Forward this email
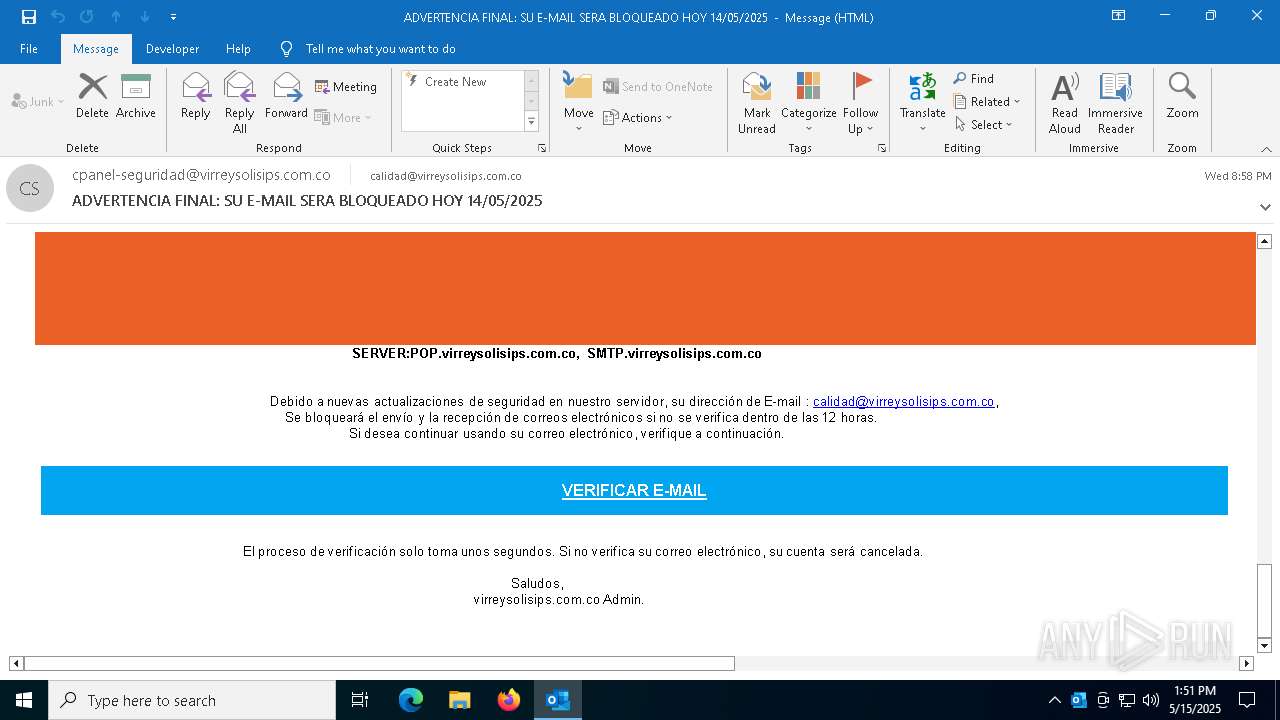Image resolution: width=1280 pixels, height=720 pixels. pos(286,96)
